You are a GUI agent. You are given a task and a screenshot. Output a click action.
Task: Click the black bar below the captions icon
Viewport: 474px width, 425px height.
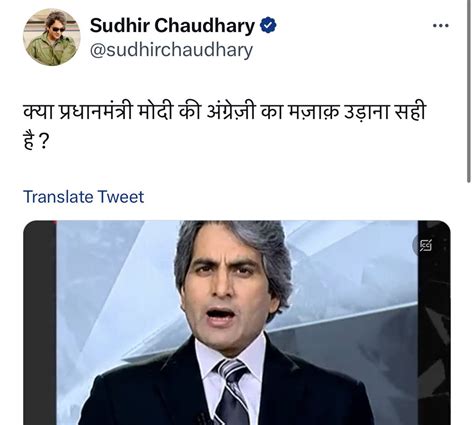pos(434,340)
